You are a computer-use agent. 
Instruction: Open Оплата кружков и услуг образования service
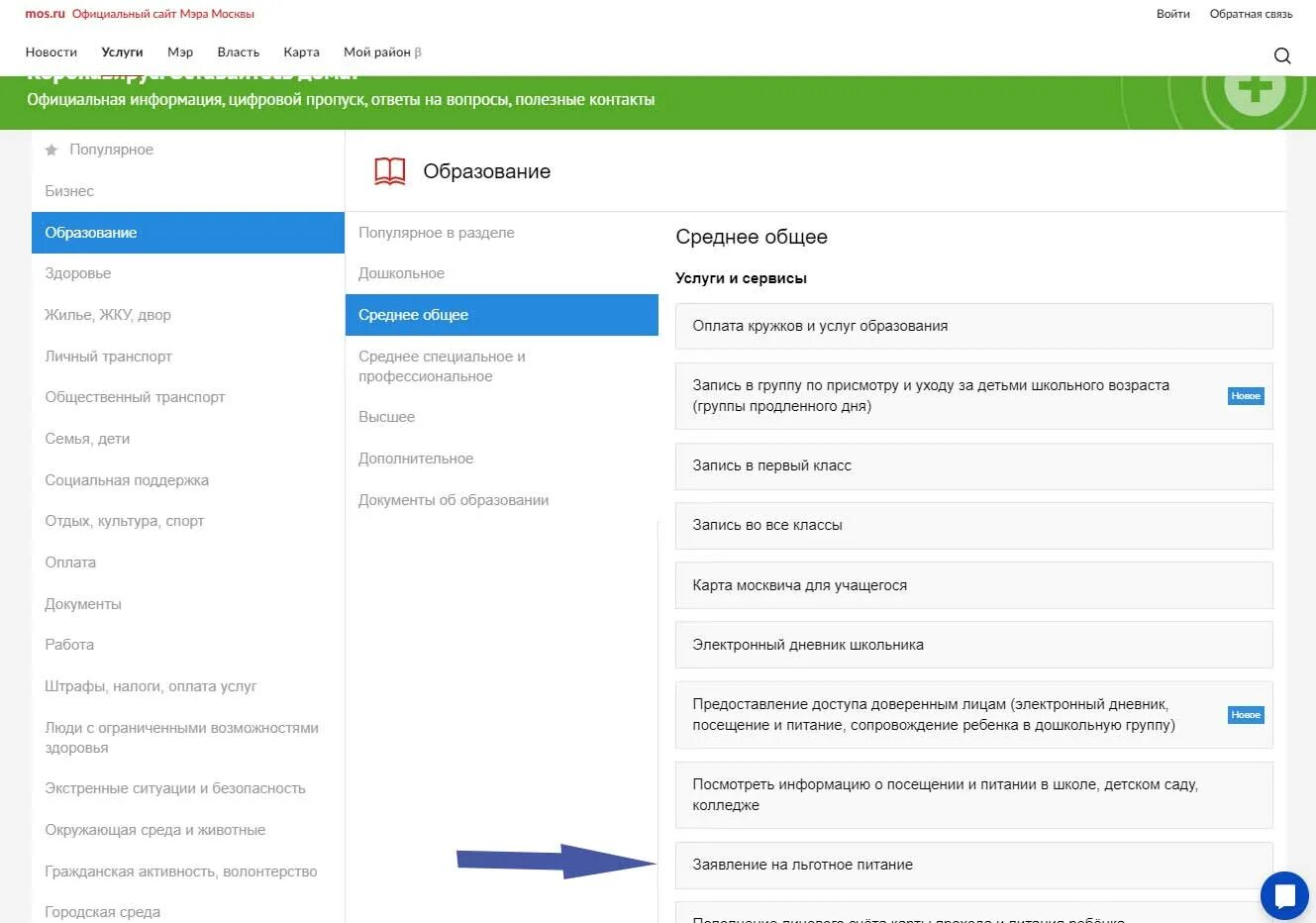pyautogui.click(x=973, y=326)
